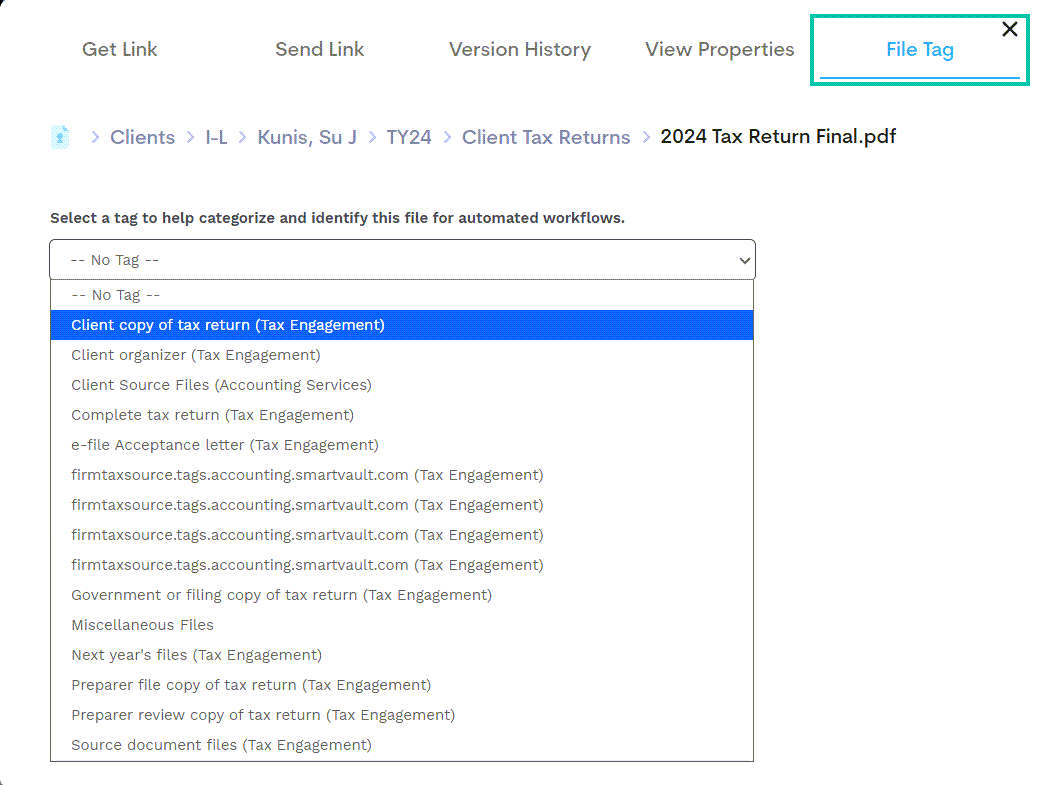Viewport: 1043px width, 785px height.
Task: Click the file icon in the breadcrumb
Action: 60,136
